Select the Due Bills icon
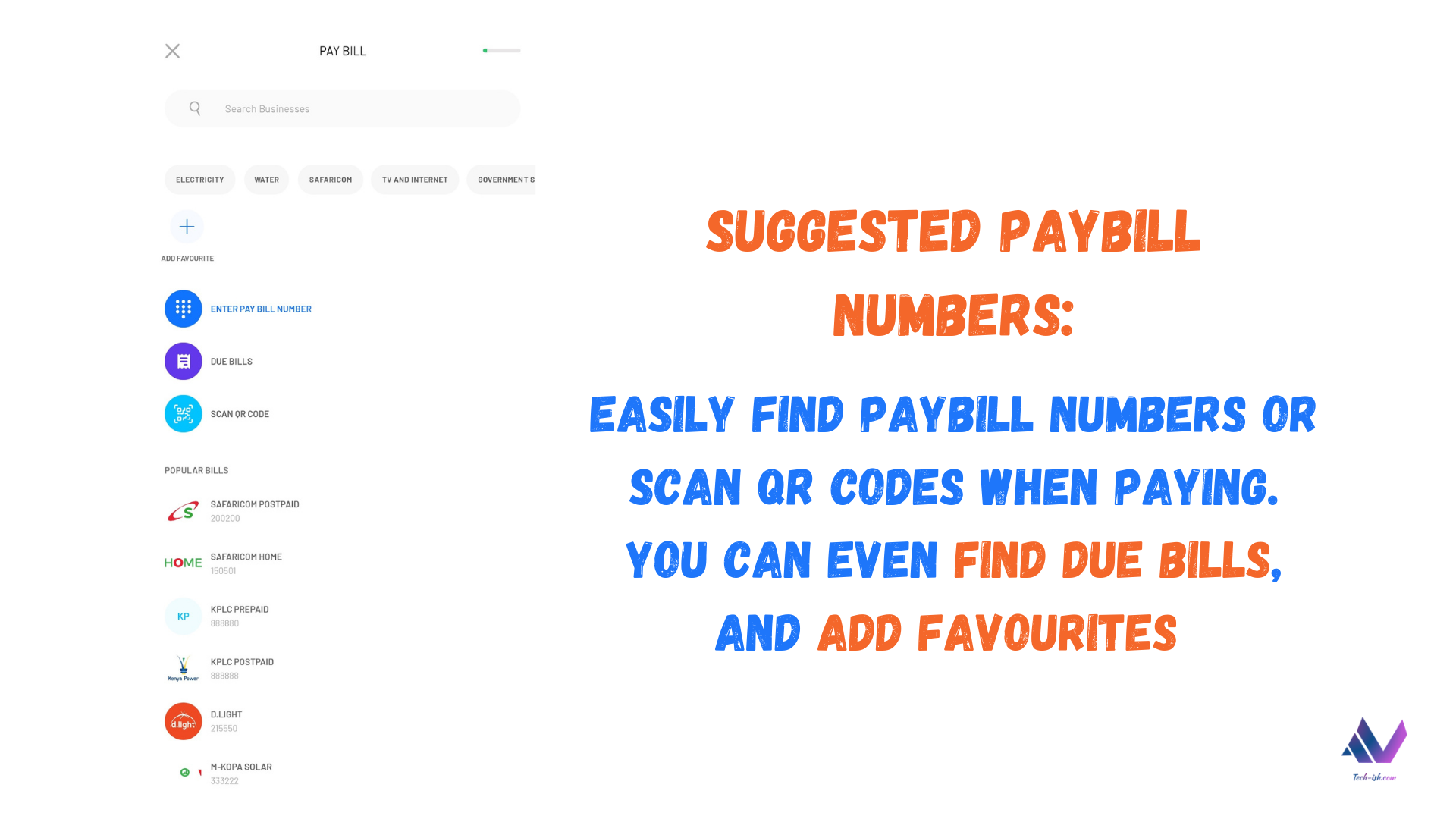 [183, 361]
